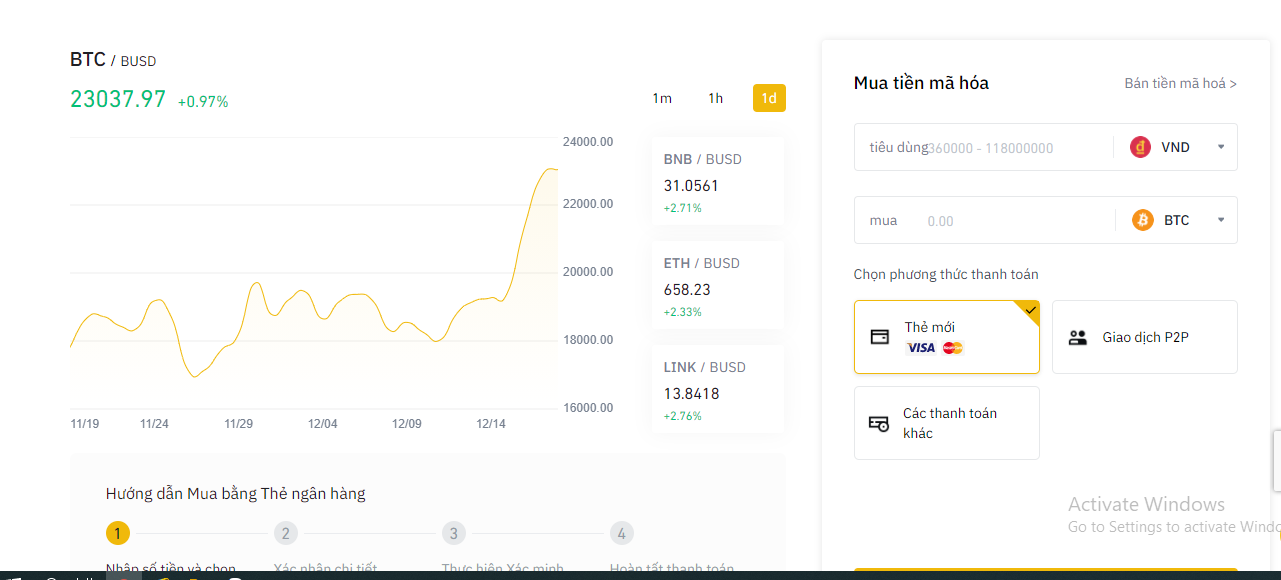Click step 2 circle in the guide

[x=285, y=533]
